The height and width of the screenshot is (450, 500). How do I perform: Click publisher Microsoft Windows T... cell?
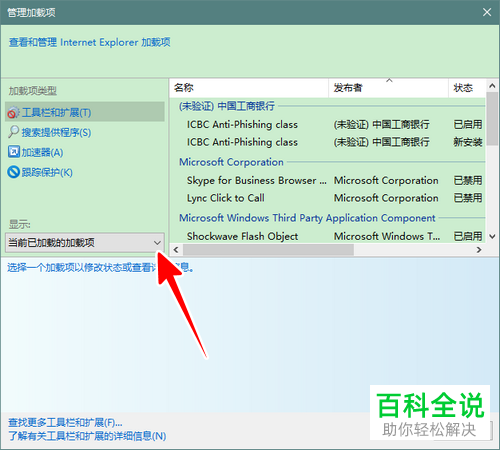(387, 236)
